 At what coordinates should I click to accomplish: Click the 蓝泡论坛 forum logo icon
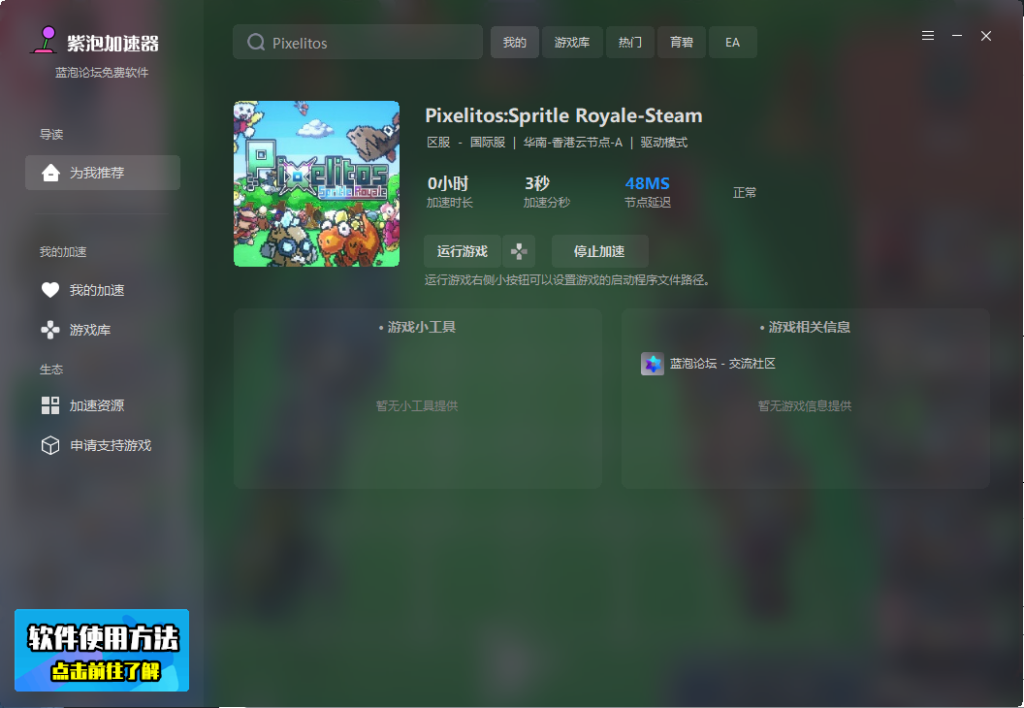[652, 364]
